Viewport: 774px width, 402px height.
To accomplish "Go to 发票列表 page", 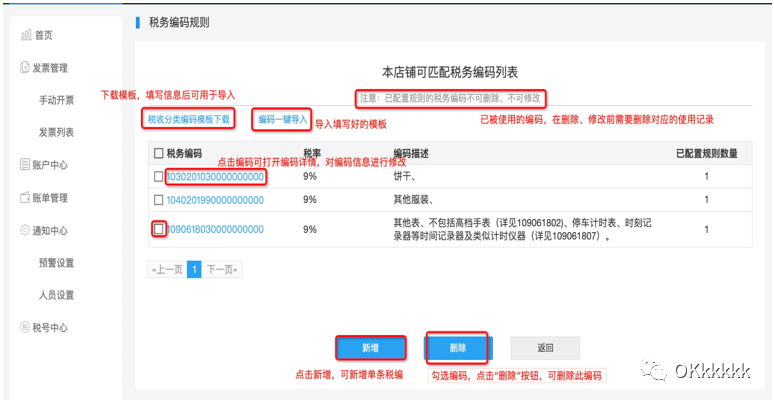I will (x=56, y=132).
